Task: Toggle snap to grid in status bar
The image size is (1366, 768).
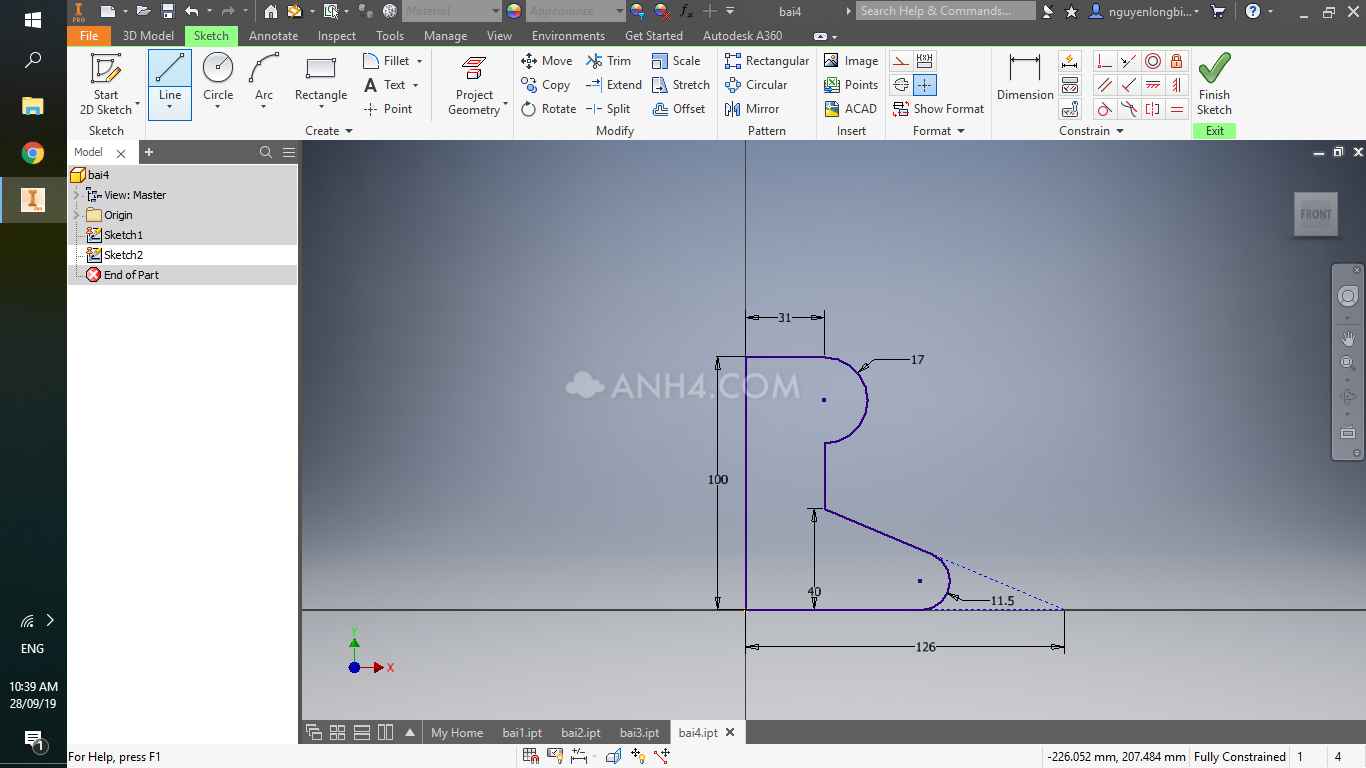Action: pyautogui.click(x=532, y=757)
